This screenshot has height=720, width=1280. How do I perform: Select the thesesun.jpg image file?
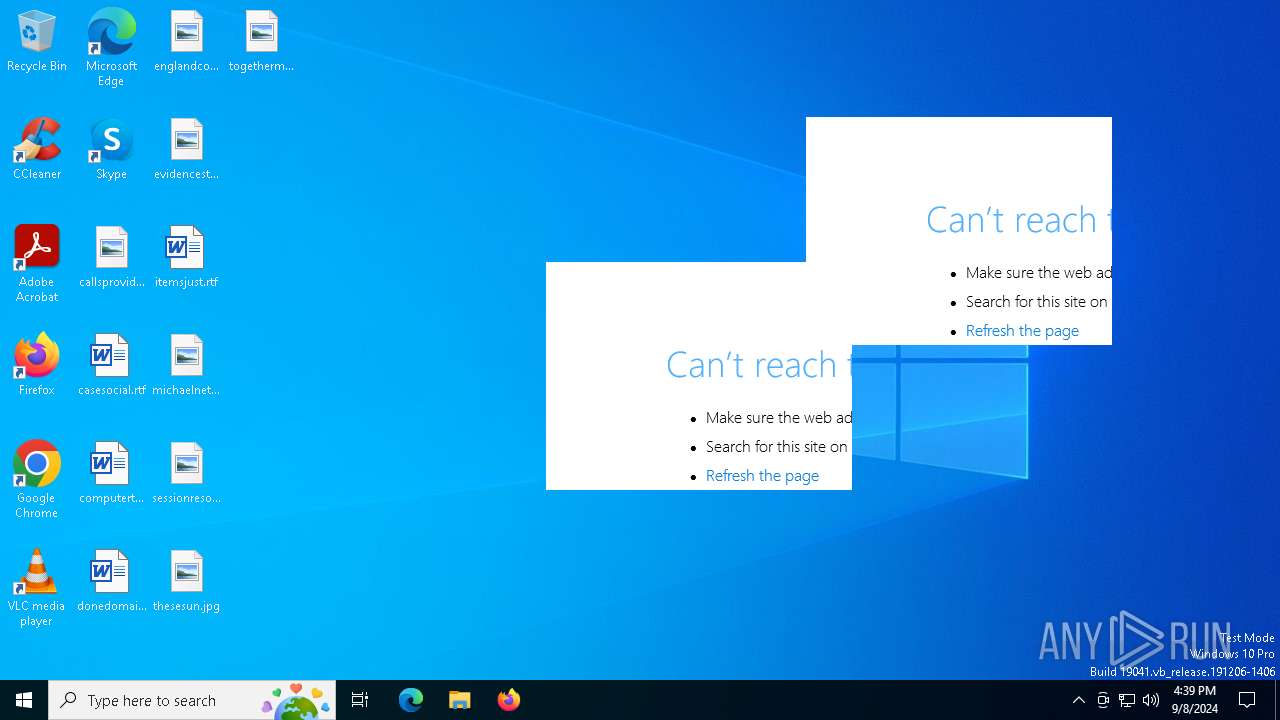pos(186,582)
